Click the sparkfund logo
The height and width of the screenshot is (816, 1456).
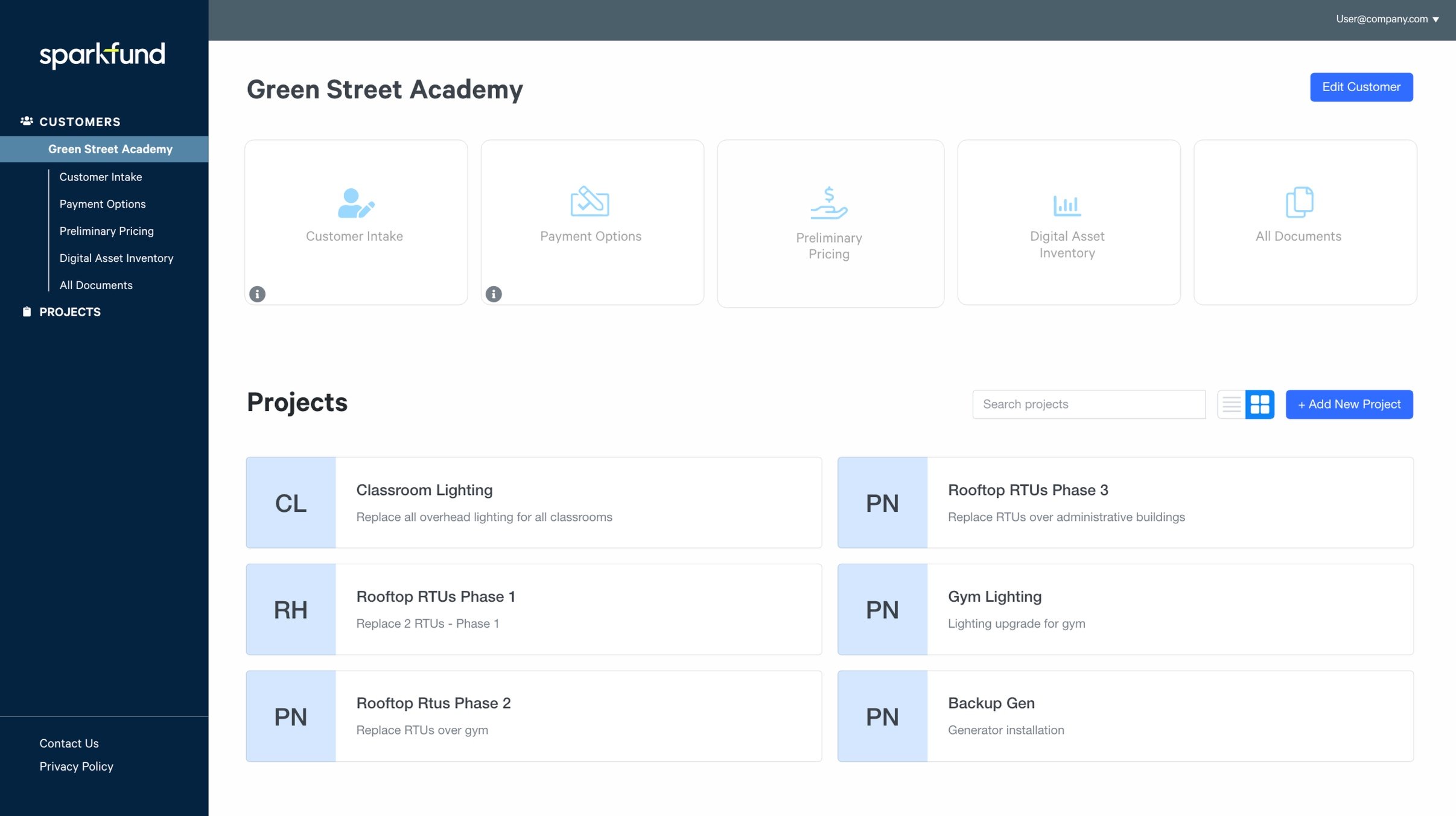(x=101, y=55)
